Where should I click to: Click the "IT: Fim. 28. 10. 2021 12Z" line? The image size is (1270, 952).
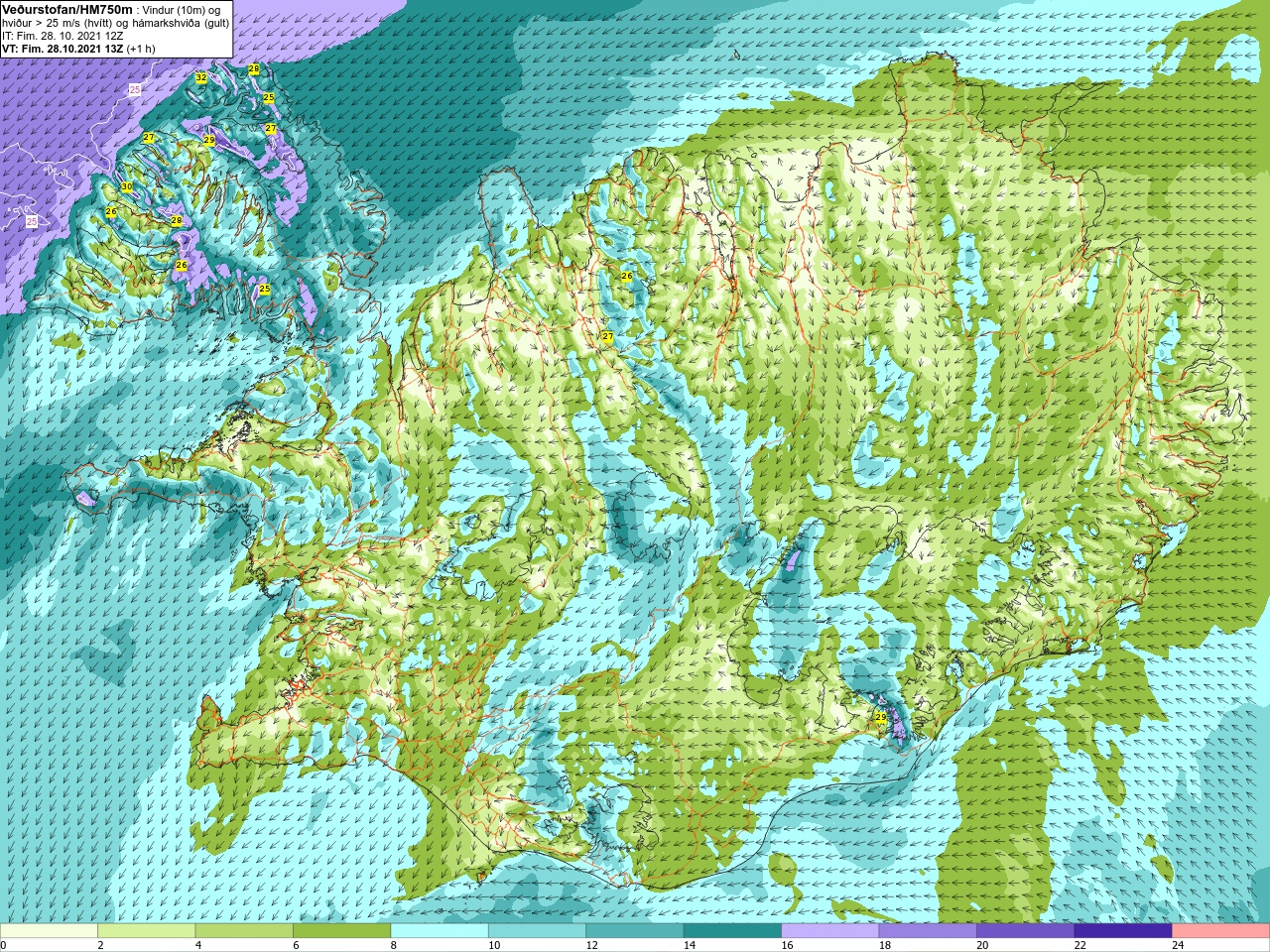(x=62, y=35)
